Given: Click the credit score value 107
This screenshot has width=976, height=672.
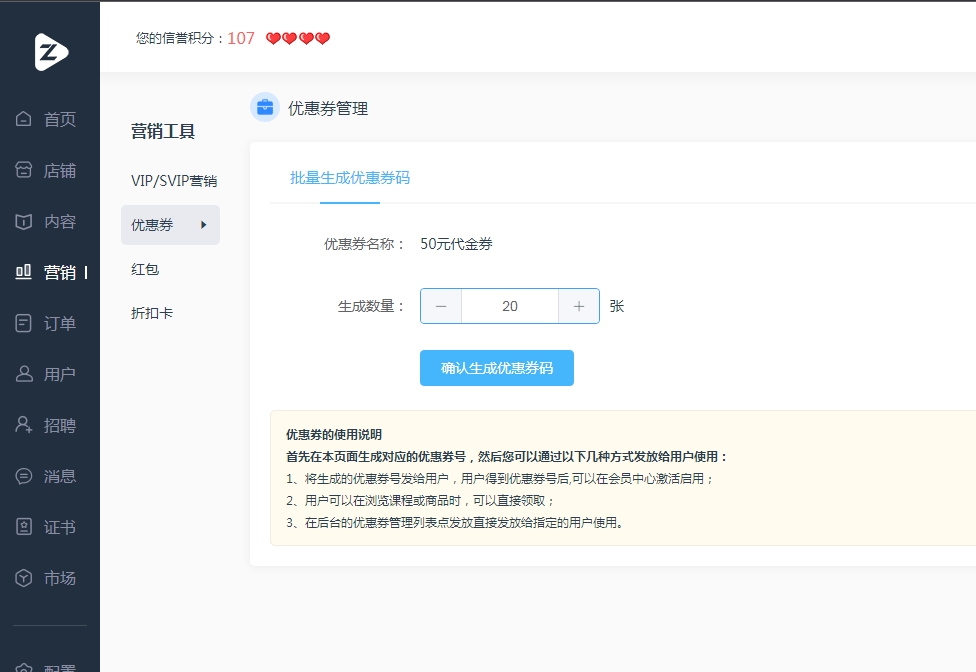Looking at the screenshot, I should coord(241,39).
